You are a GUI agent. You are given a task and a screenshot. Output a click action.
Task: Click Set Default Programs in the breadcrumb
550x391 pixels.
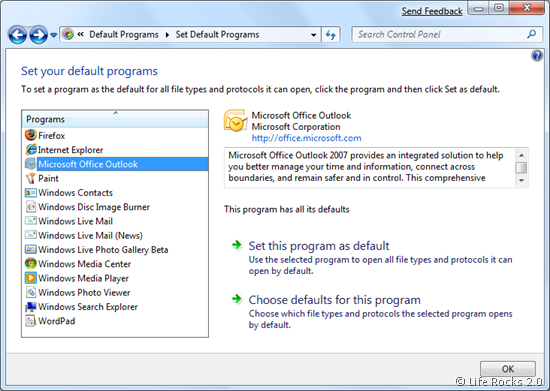pos(217,34)
